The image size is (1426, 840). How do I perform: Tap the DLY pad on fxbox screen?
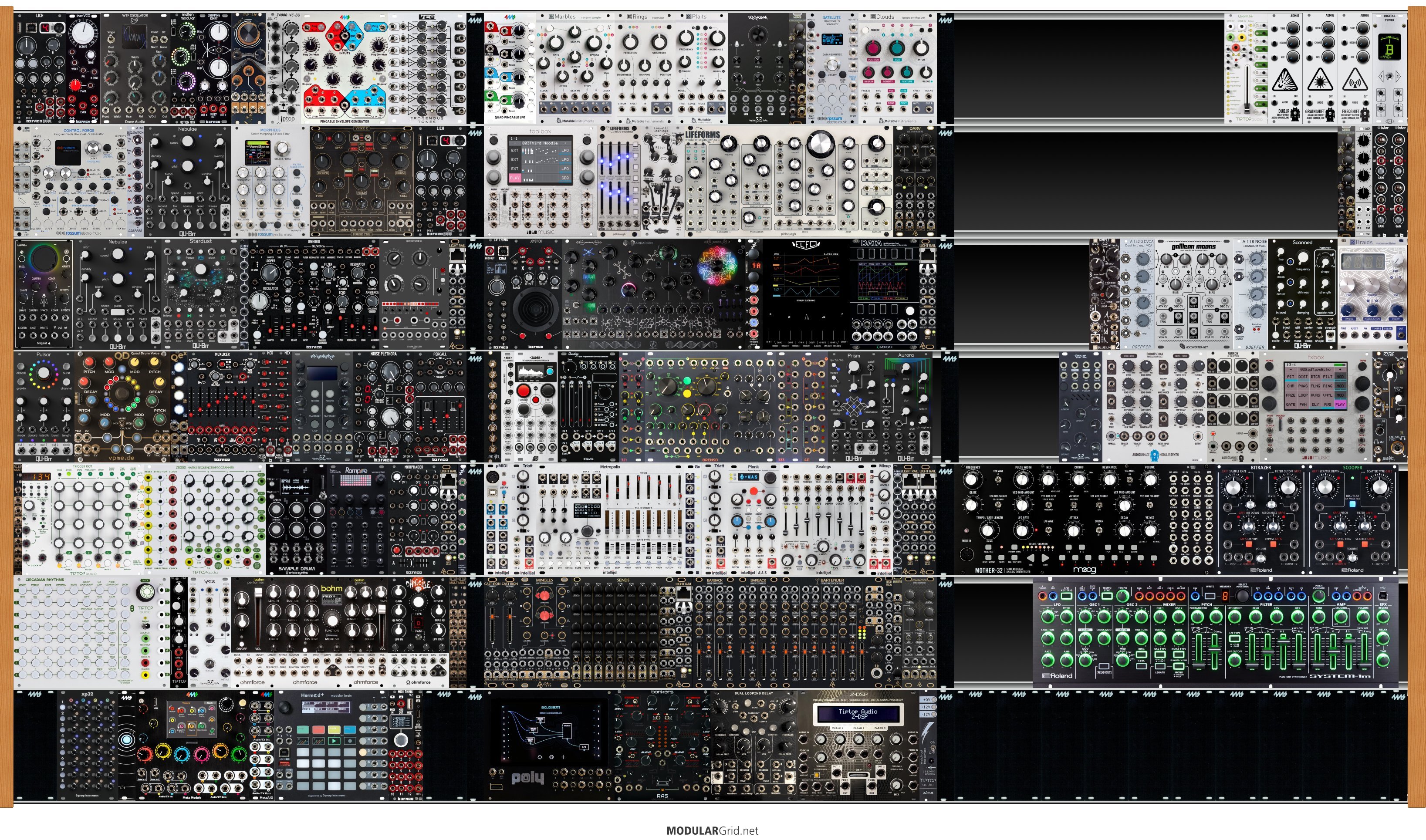tap(1316, 404)
